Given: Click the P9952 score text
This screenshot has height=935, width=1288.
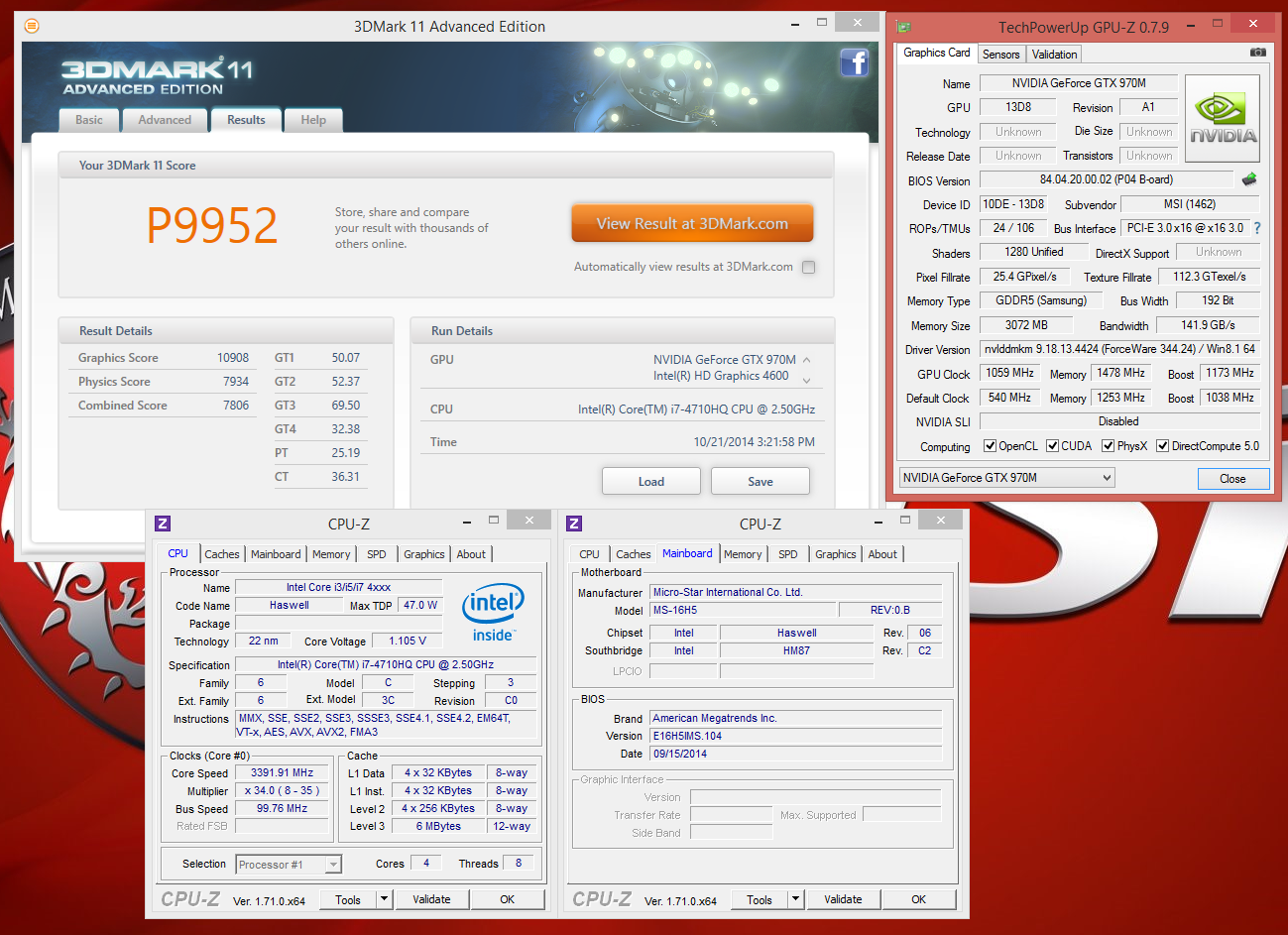Looking at the screenshot, I should pos(212,225).
